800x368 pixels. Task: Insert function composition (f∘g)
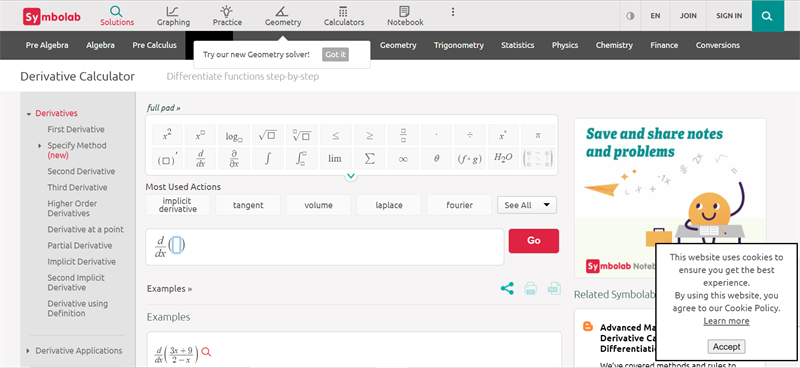point(470,159)
